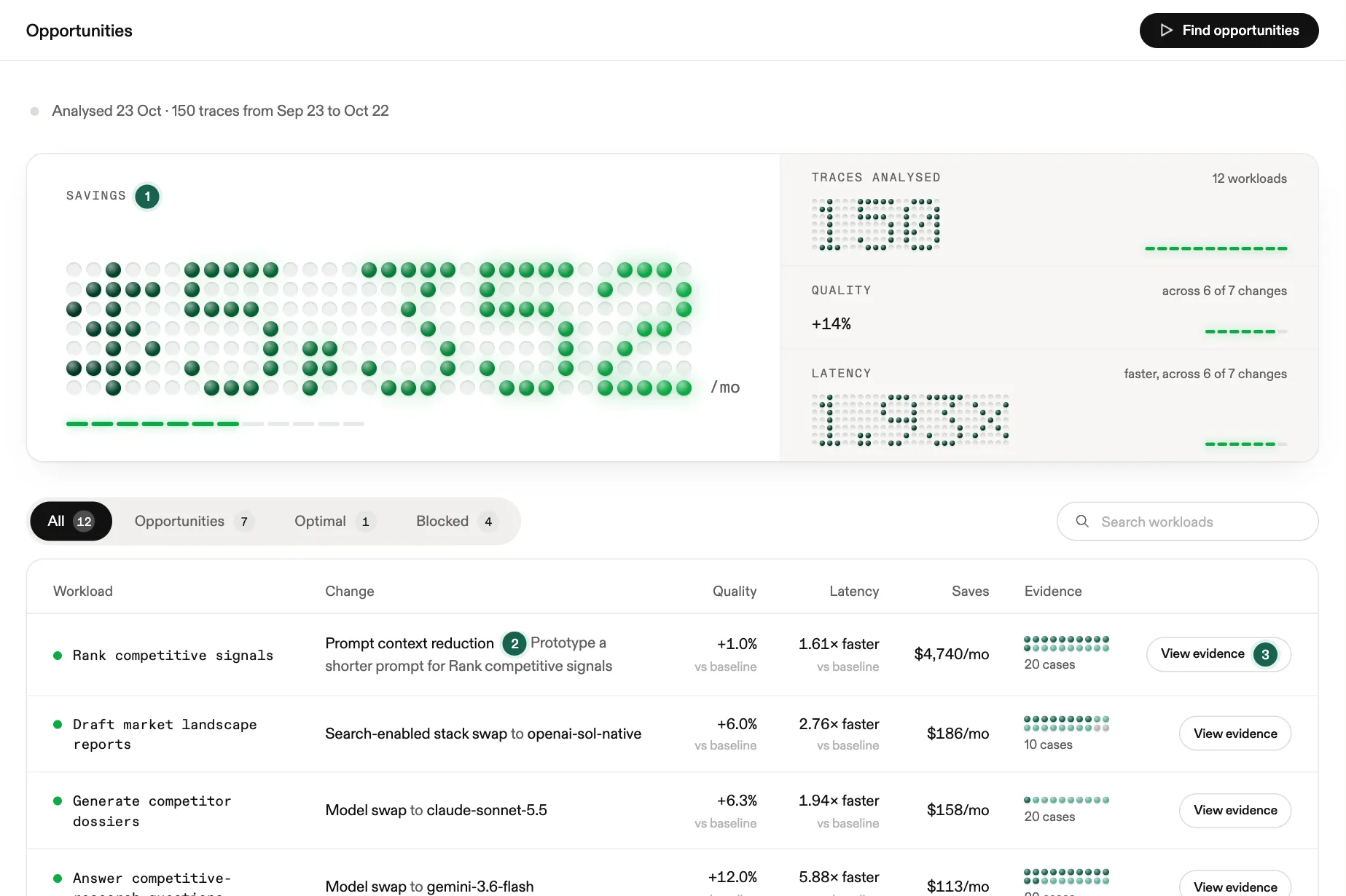
Task: Click the Savings dot-matrix amount display
Action: coord(379,329)
